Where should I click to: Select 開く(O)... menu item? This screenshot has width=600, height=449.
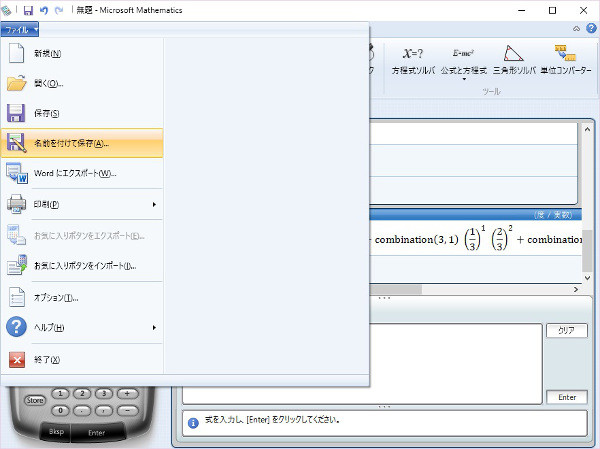tap(82, 83)
